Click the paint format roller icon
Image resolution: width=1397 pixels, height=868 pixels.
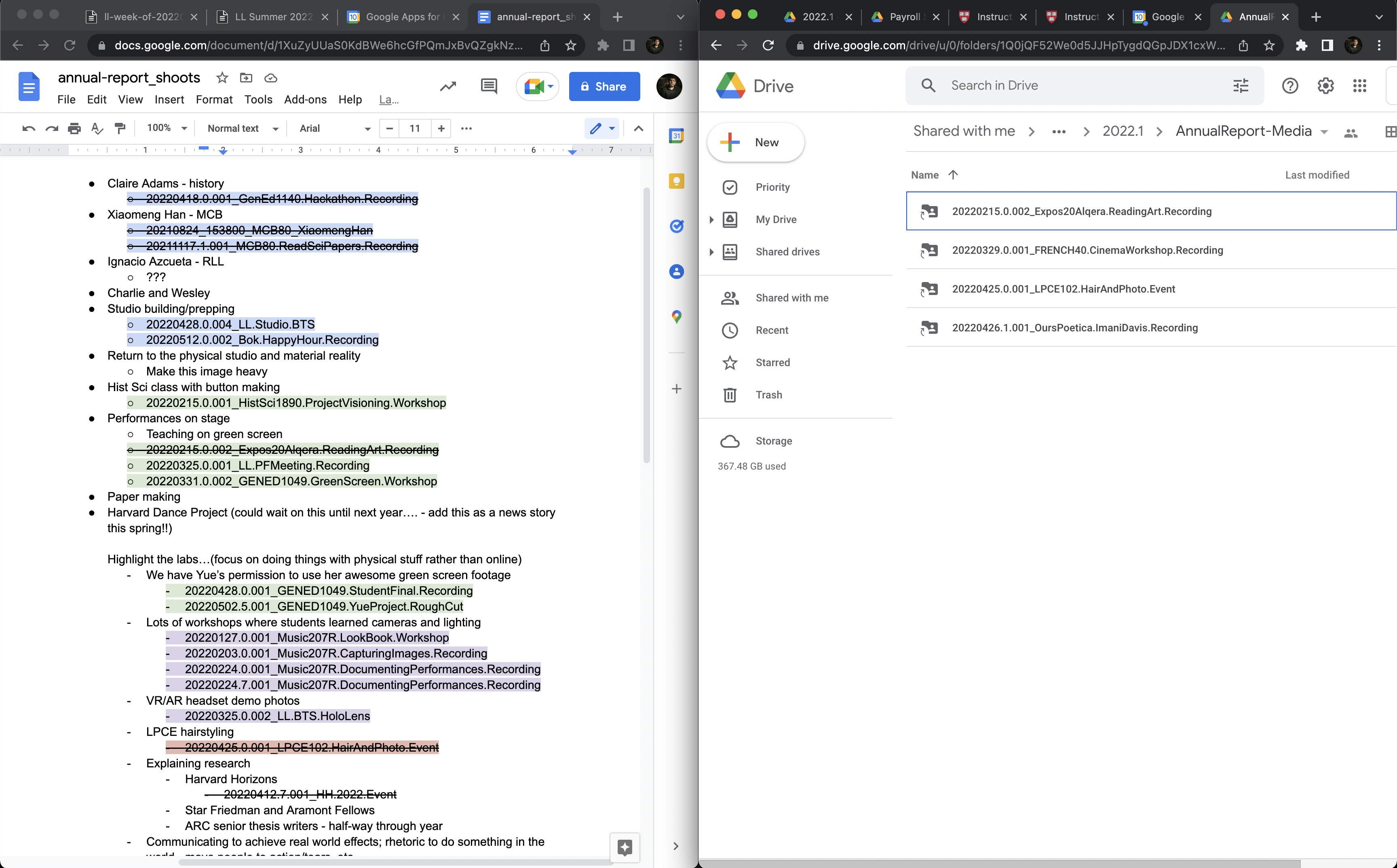(120, 129)
